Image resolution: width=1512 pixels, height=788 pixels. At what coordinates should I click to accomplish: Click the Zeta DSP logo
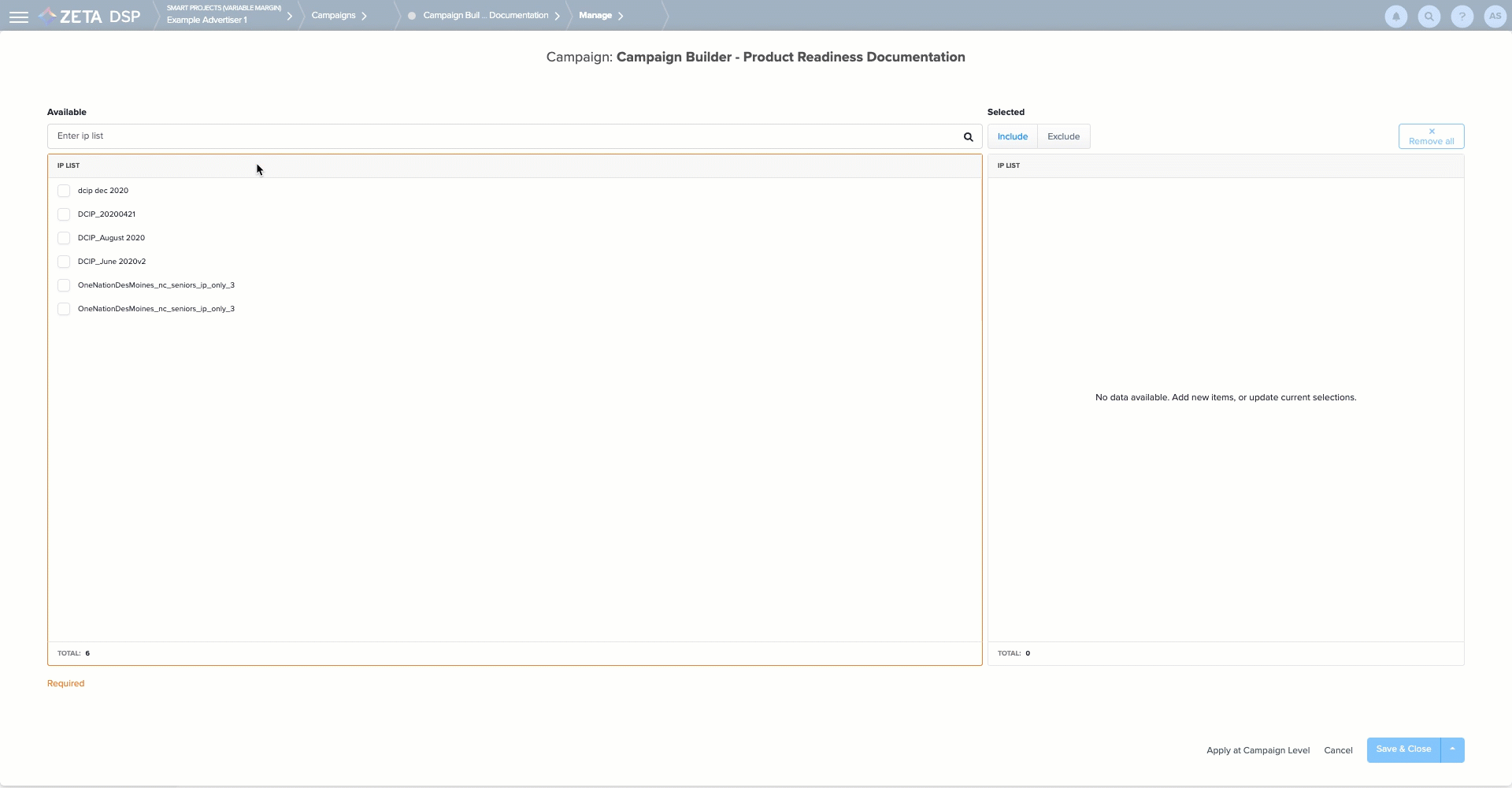point(90,17)
